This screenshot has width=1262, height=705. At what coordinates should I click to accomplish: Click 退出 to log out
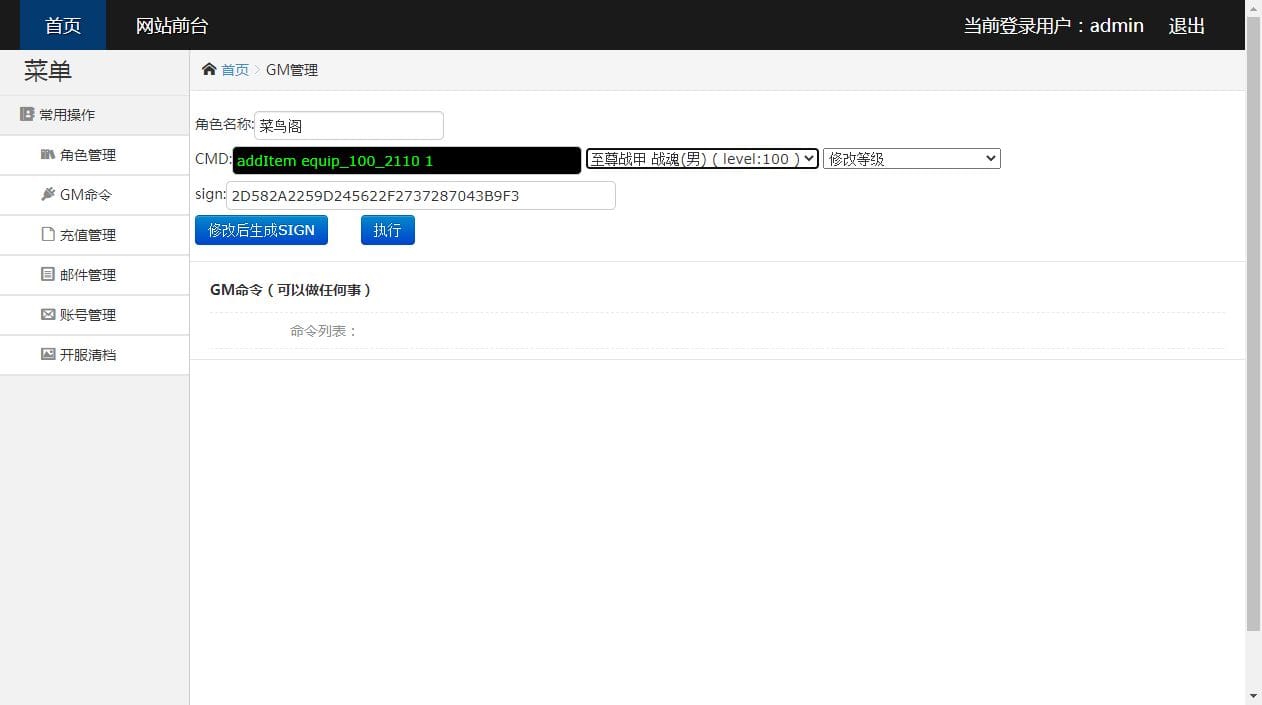[1186, 25]
